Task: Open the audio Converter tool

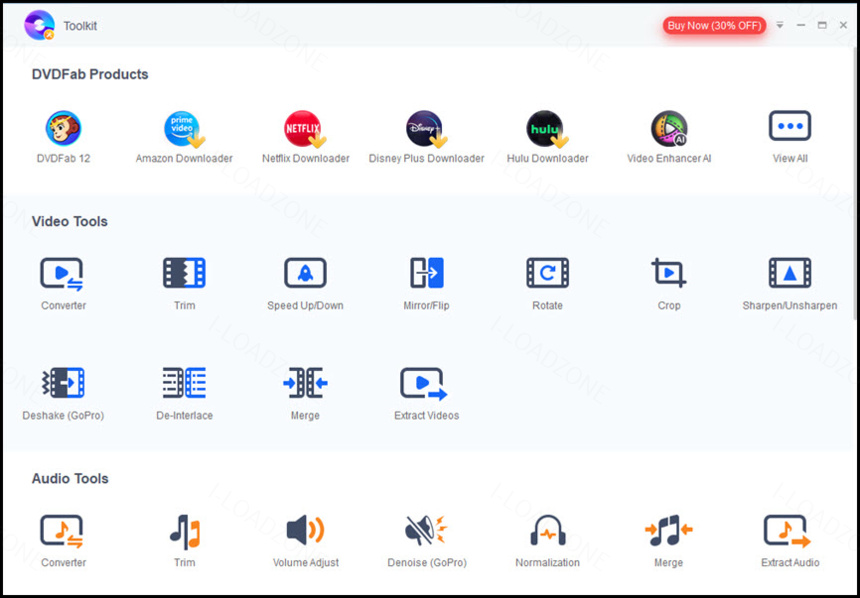Action: tap(62, 531)
